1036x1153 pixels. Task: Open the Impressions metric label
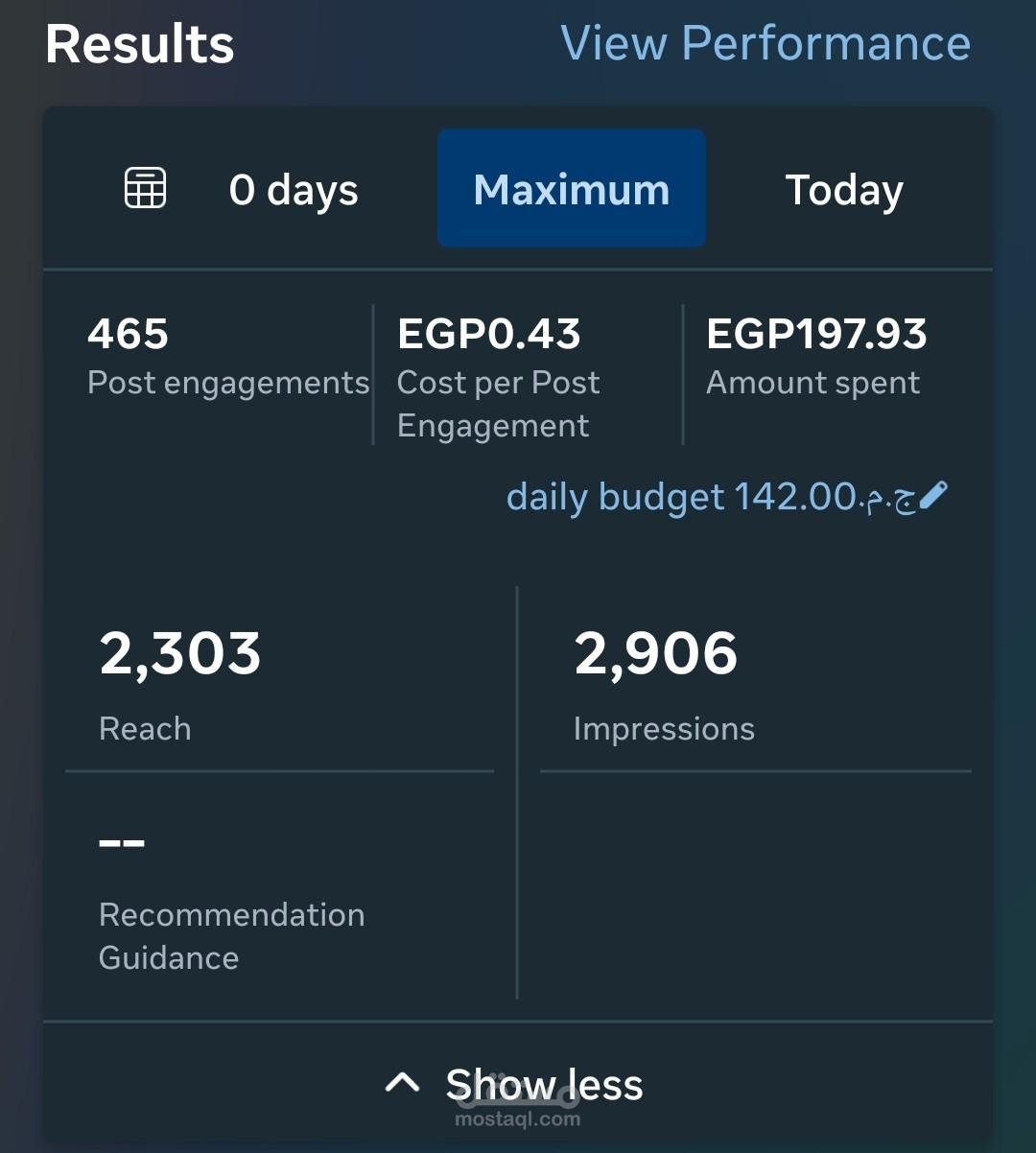(664, 729)
